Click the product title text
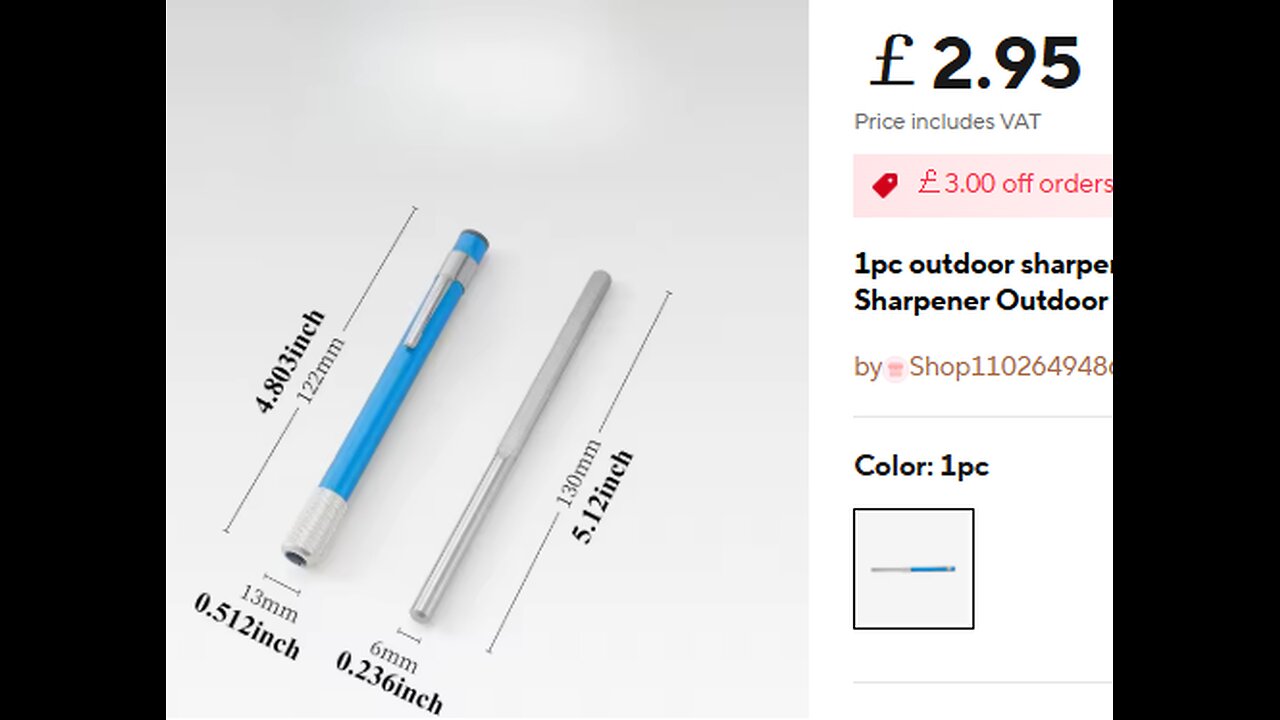 pos(983,283)
